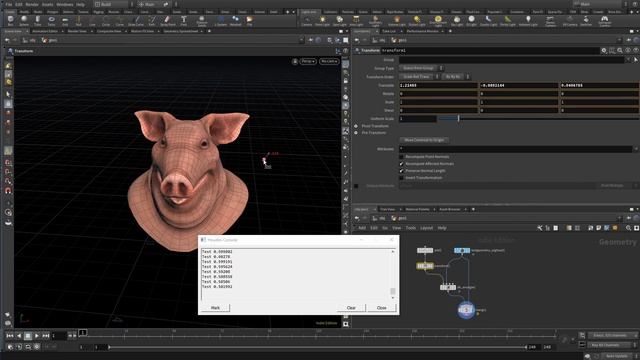Switch to the Performance Monitor tab

422,31
